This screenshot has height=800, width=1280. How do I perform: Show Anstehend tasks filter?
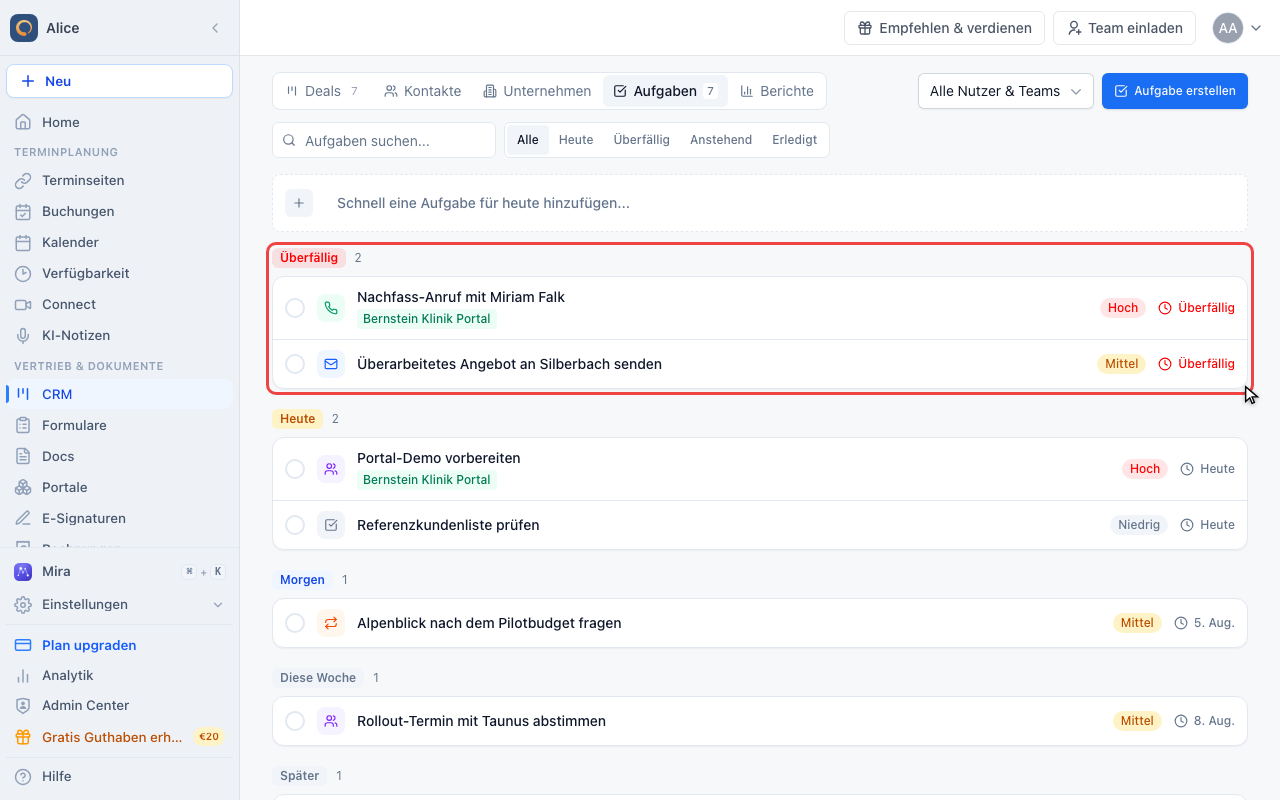click(721, 140)
